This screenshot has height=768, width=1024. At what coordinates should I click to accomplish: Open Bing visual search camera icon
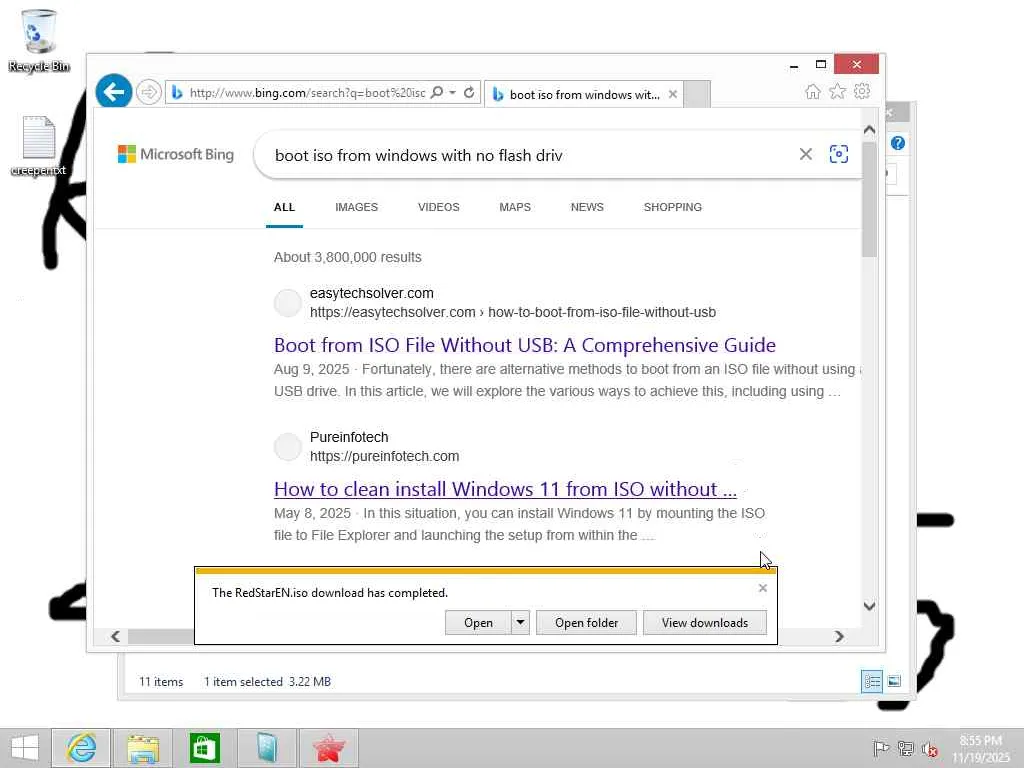coord(839,154)
